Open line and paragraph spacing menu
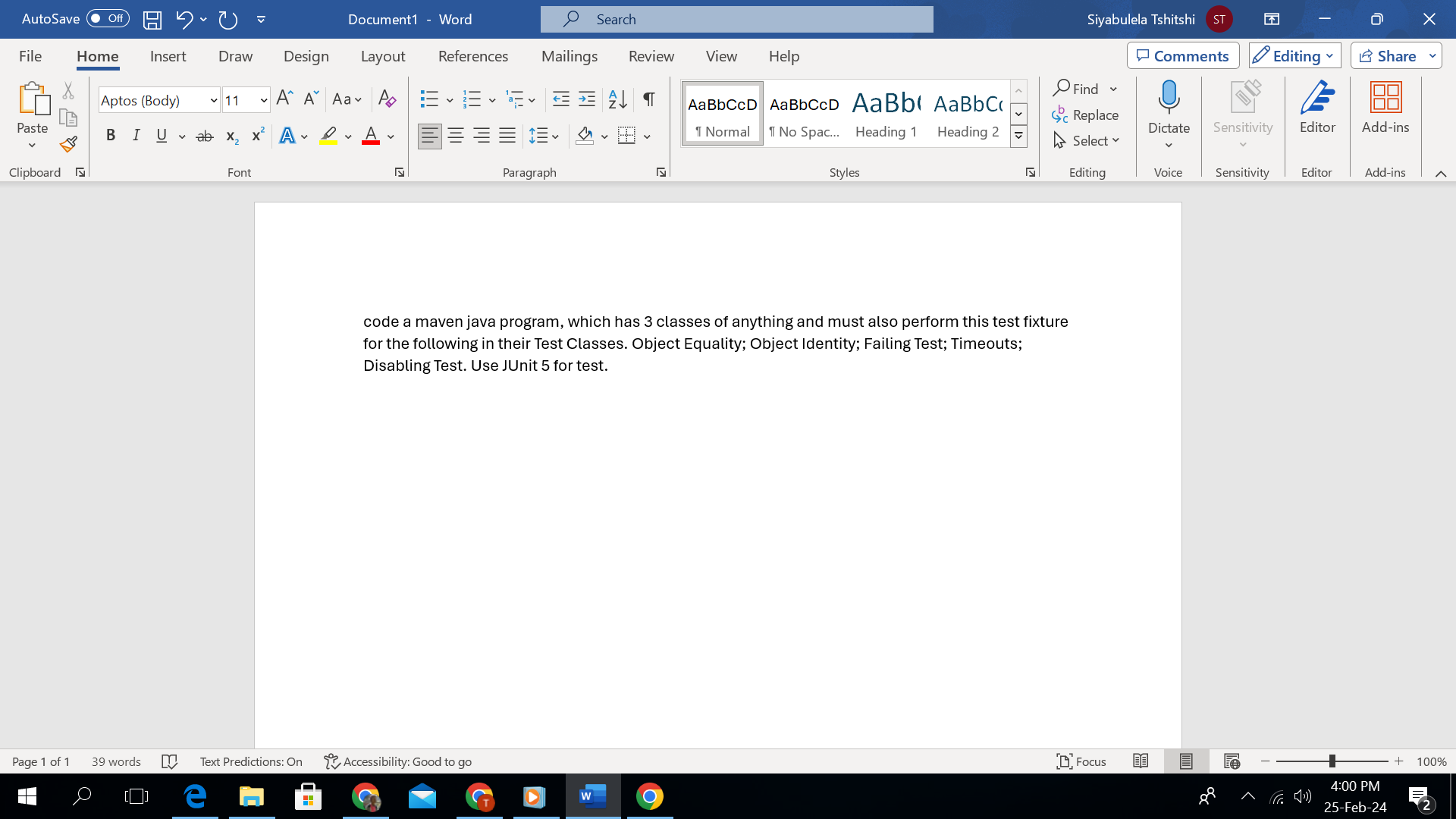 pyautogui.click(x=544, y=136)
